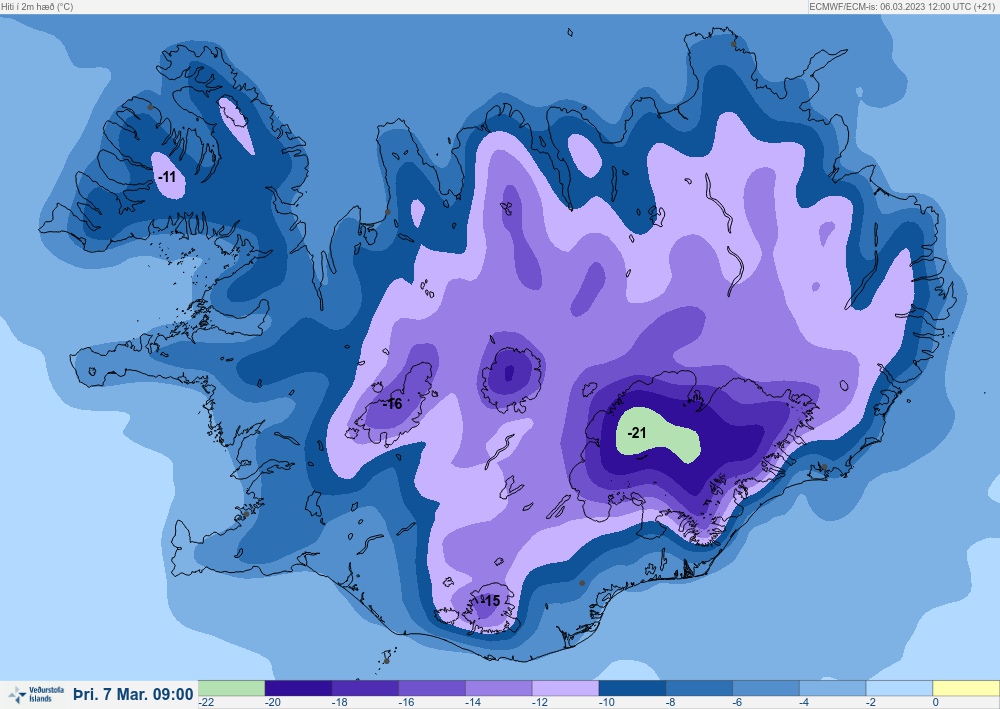Viewport: 1000px width, 709px height.
Task: Click the -11 temperature label in Westfjords
Action: tap(167, 177)
